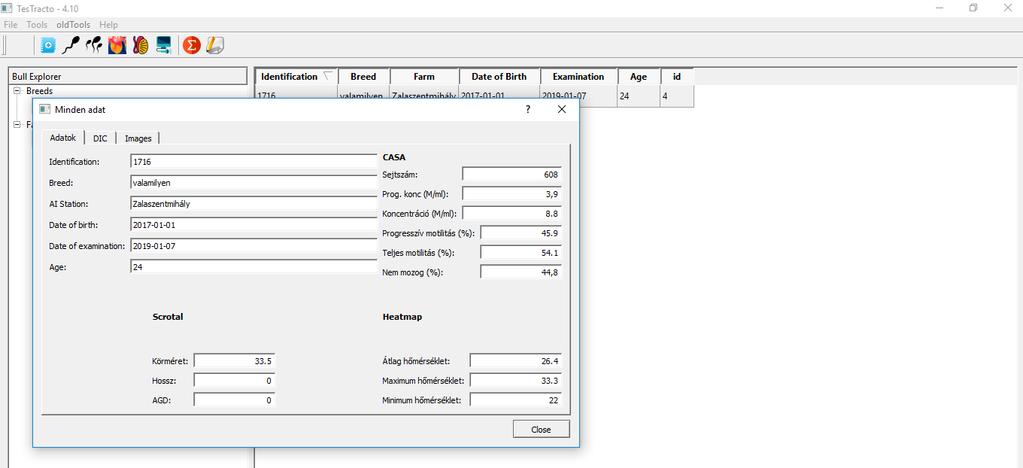Open the Help menu
The image size is (1023, 468).
coord(108,25)
